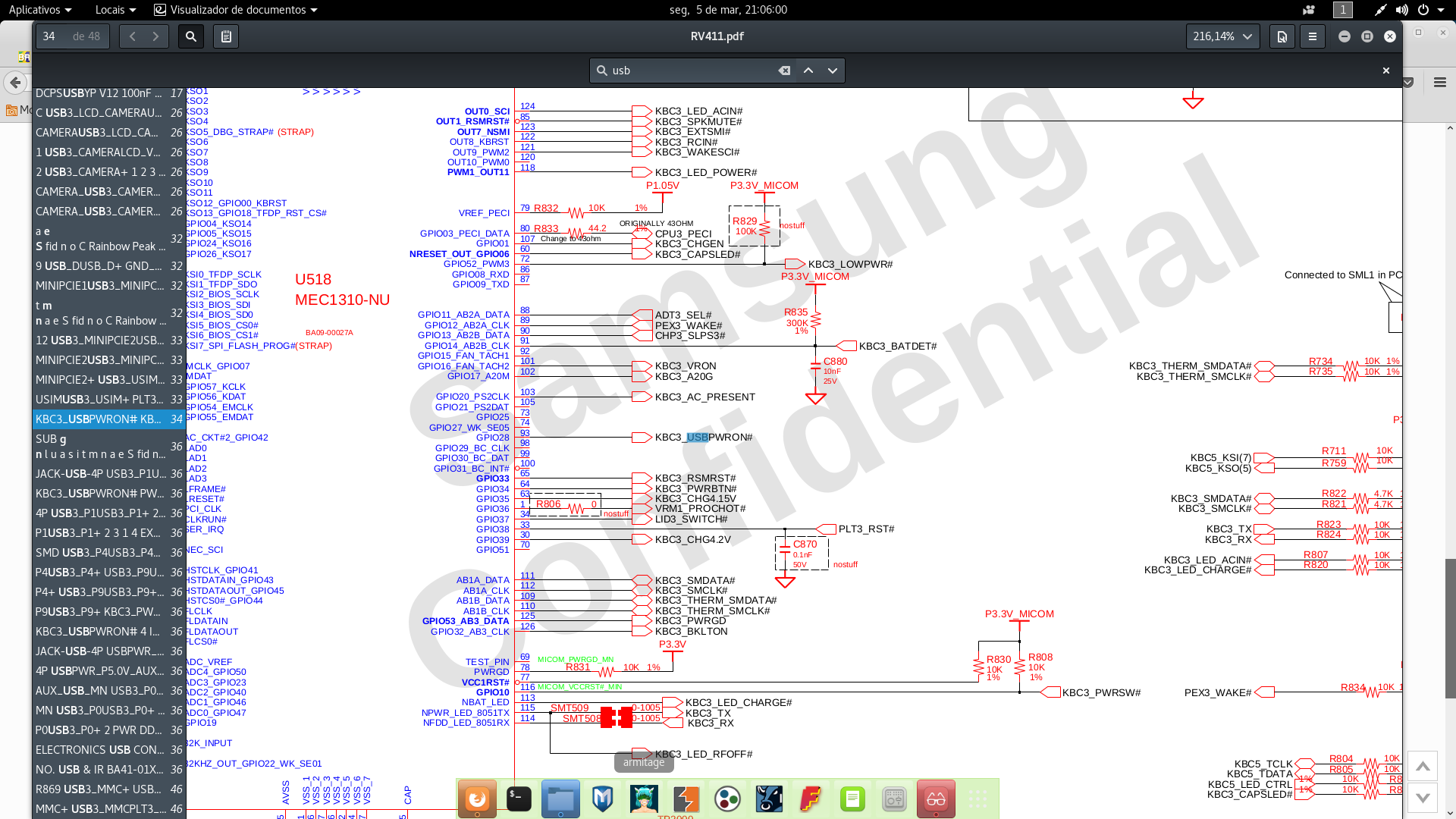This screenshot has height=819, width=1456.
Task: Find the next usb match
Action: click(833, 71)
